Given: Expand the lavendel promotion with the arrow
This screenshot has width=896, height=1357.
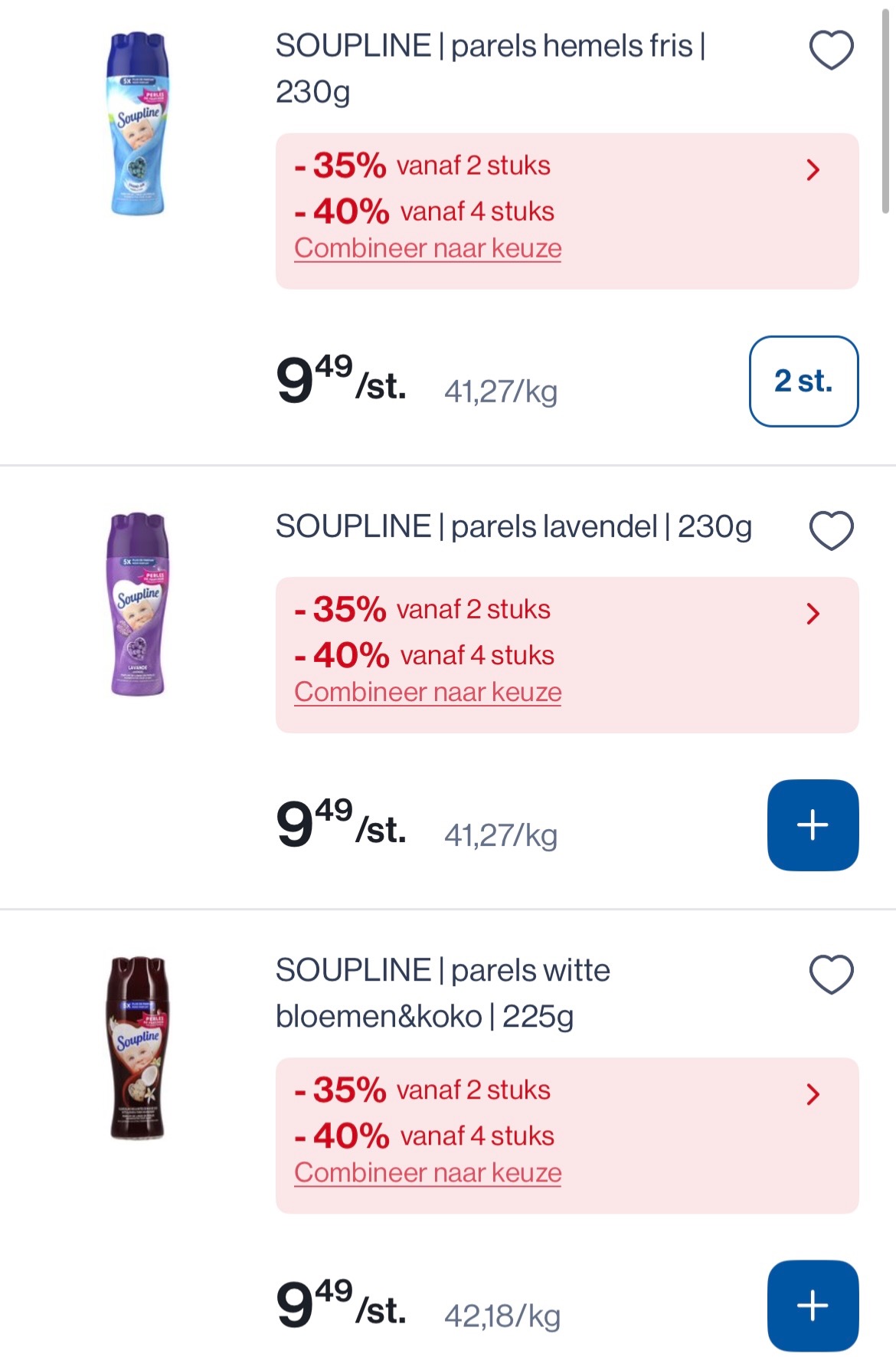Looking at the screenshot, I should (815, 613).
